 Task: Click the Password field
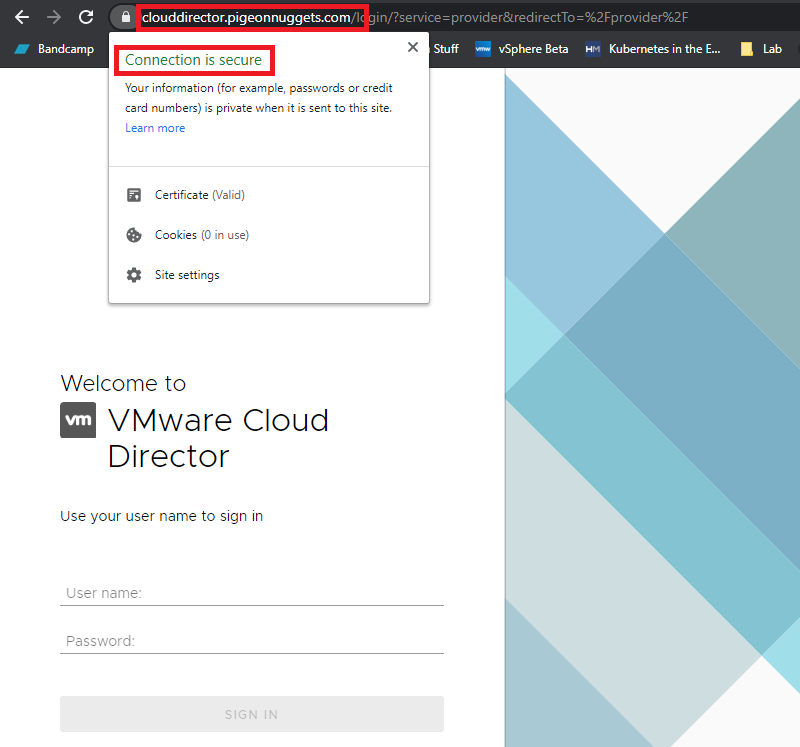[x=251, y=640]
